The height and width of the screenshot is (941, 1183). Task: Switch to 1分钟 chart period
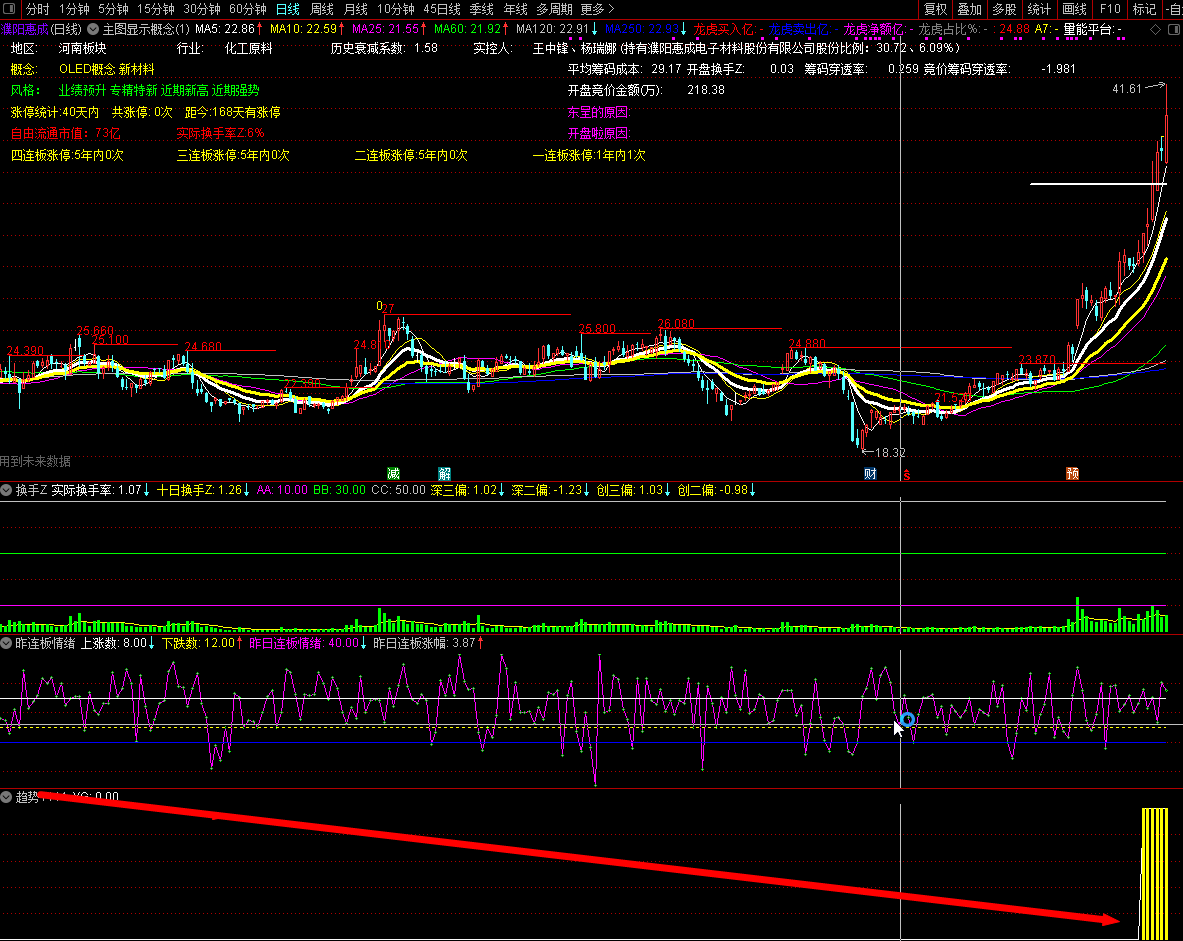coord(74,9)
